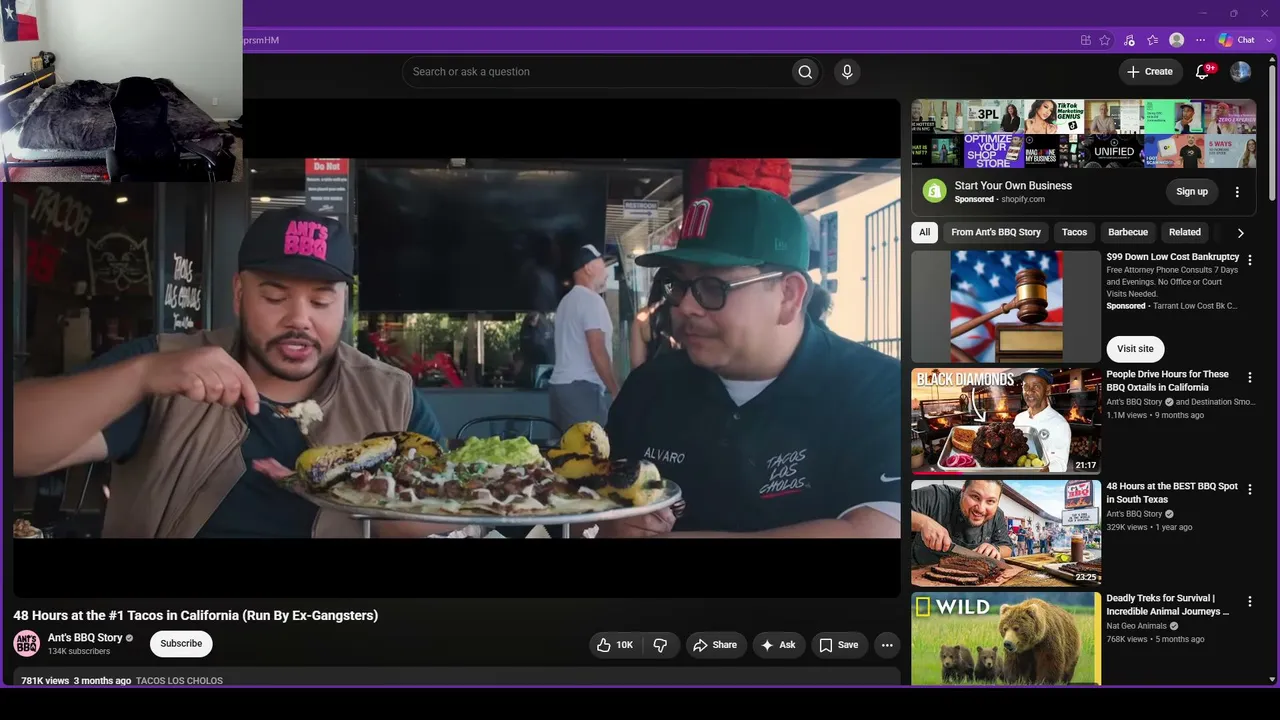The width and height of the screenshot is (1280, 720).
Task: Select the All filter chip
Action: coord(924,232)
